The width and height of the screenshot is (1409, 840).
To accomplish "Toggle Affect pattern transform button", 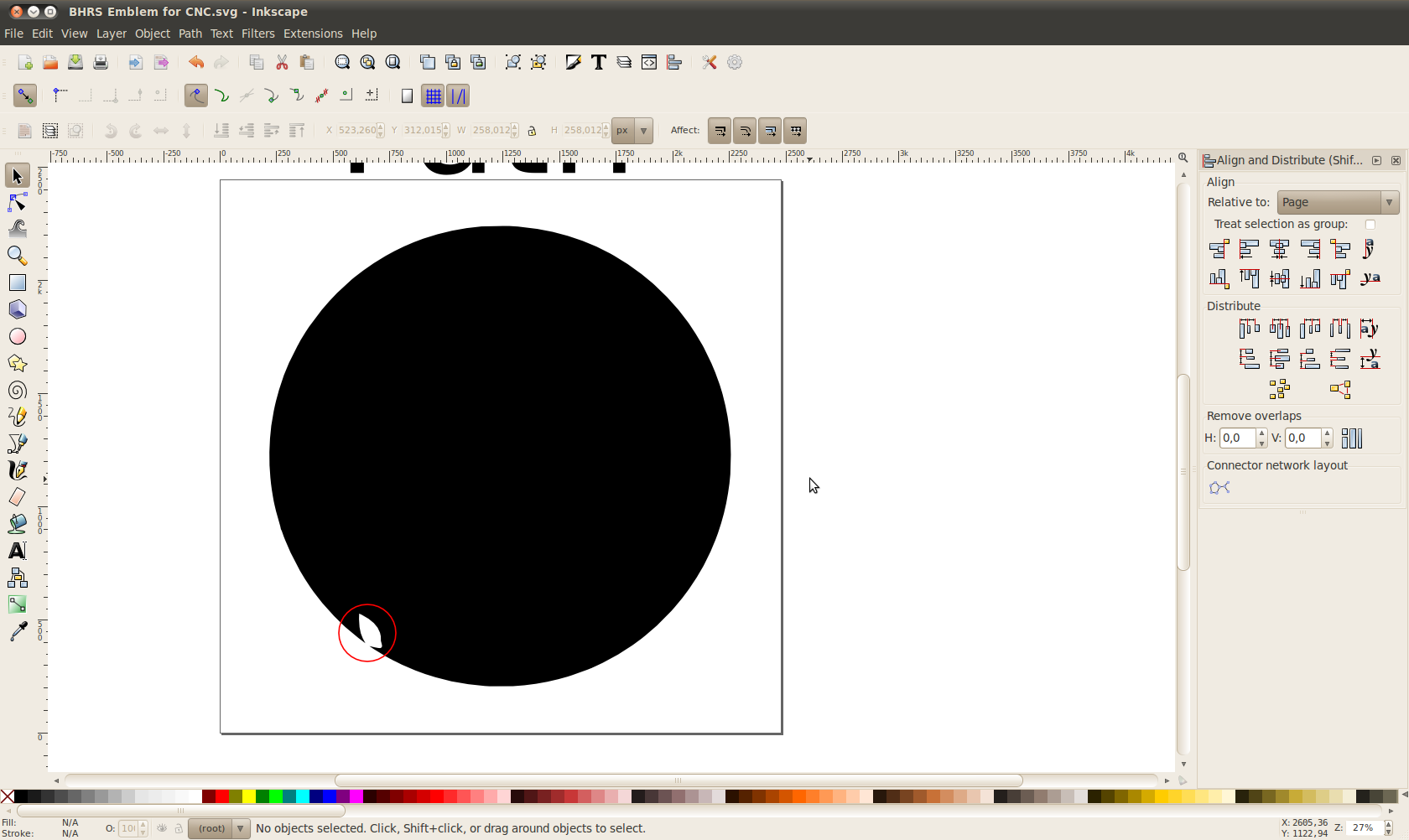I will click(x=795, y=131).
